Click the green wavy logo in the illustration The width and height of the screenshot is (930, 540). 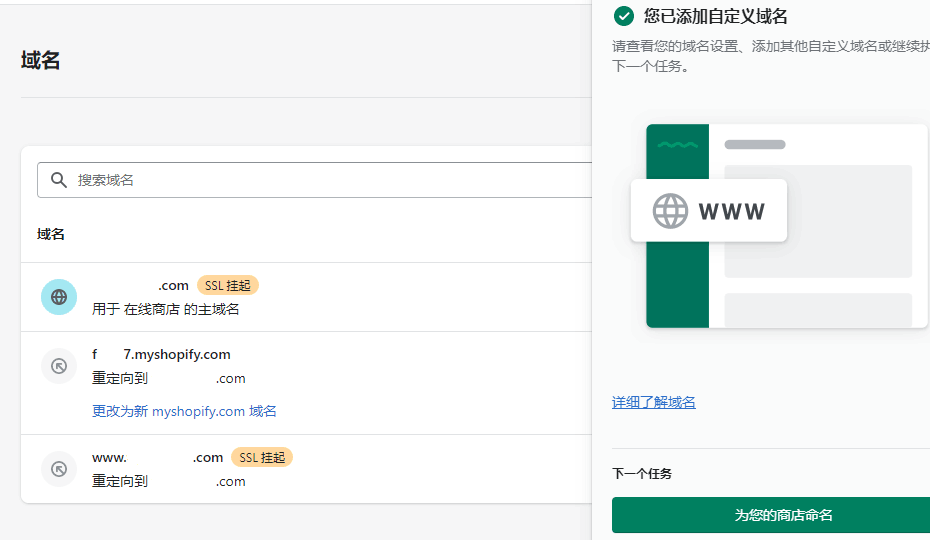[677, 145]
